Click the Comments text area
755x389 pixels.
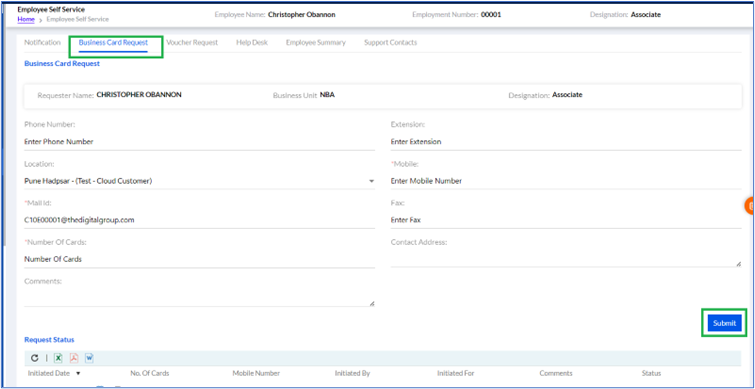pos(199,298)
